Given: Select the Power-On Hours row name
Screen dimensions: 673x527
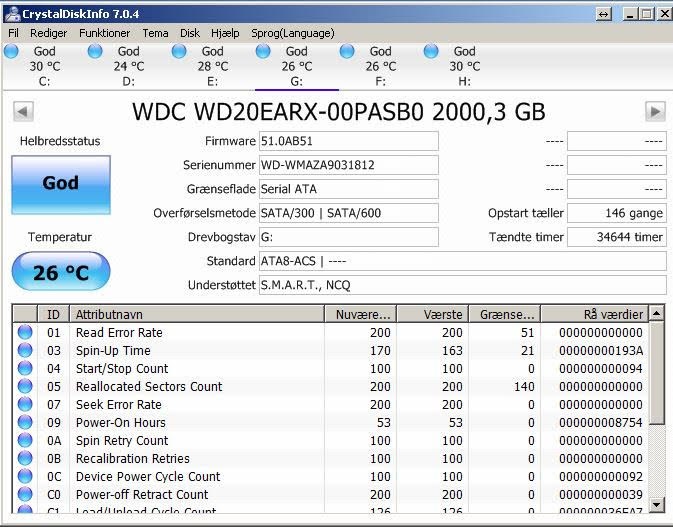Looking at the screenshot, I should (x=121, y=423).
